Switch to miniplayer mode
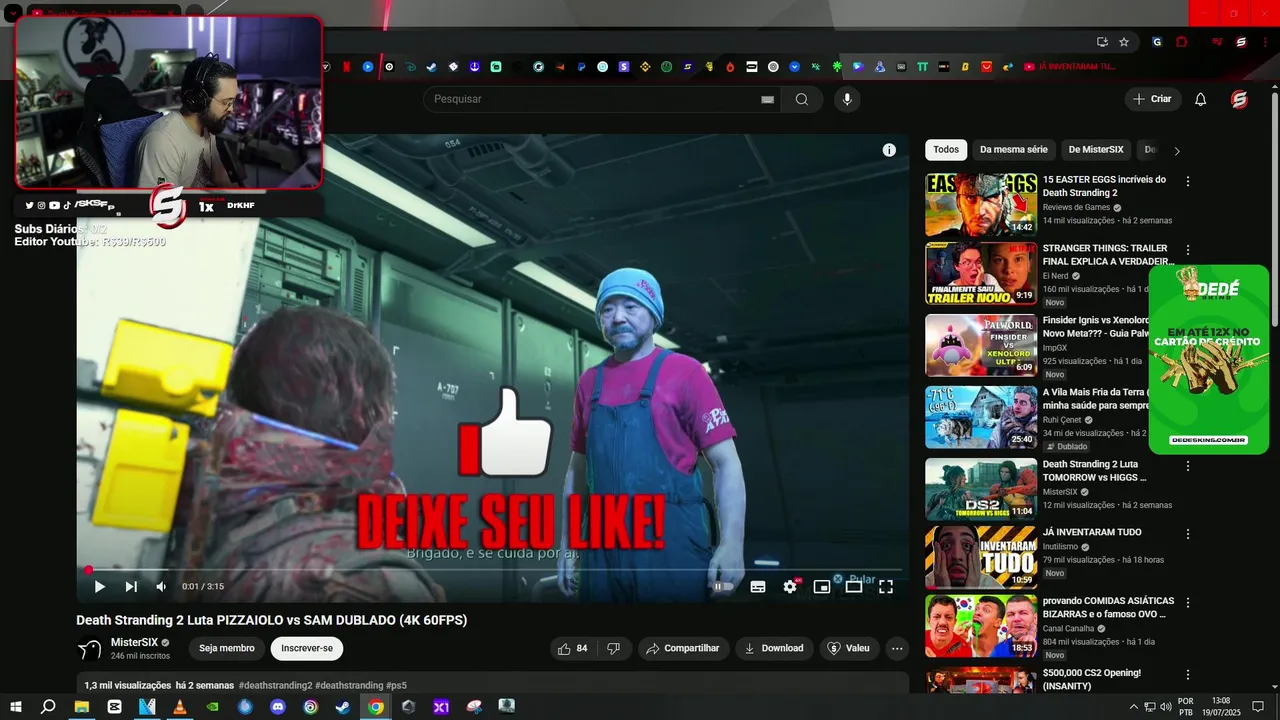This screenshot has height=720, width=1280. 822,587
